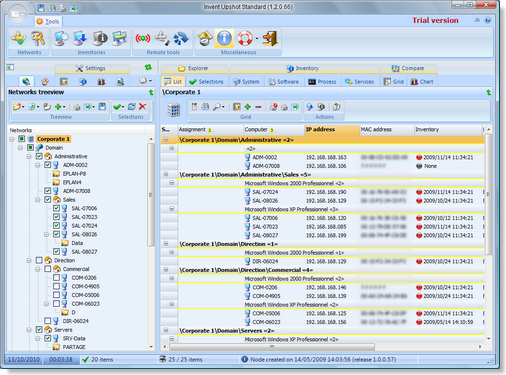
Task: Click the blue information icon in Miscellaneous
Action: tap(224, 38)
